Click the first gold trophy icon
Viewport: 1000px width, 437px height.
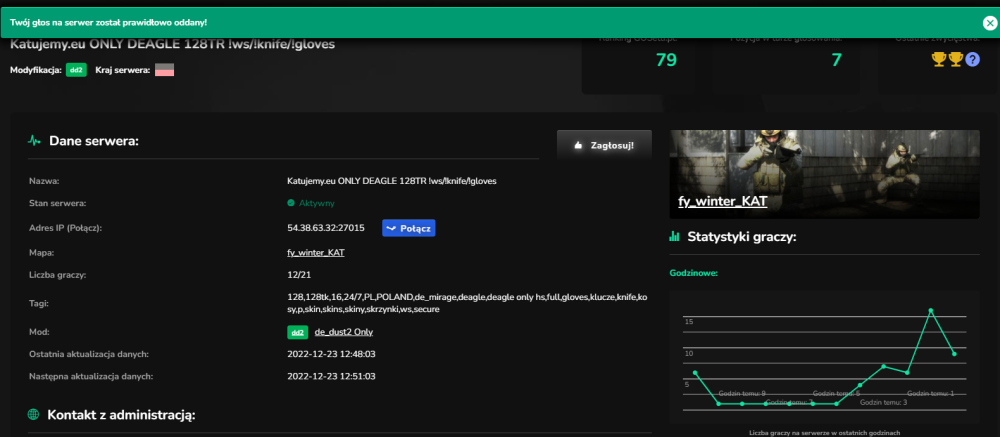939,59
